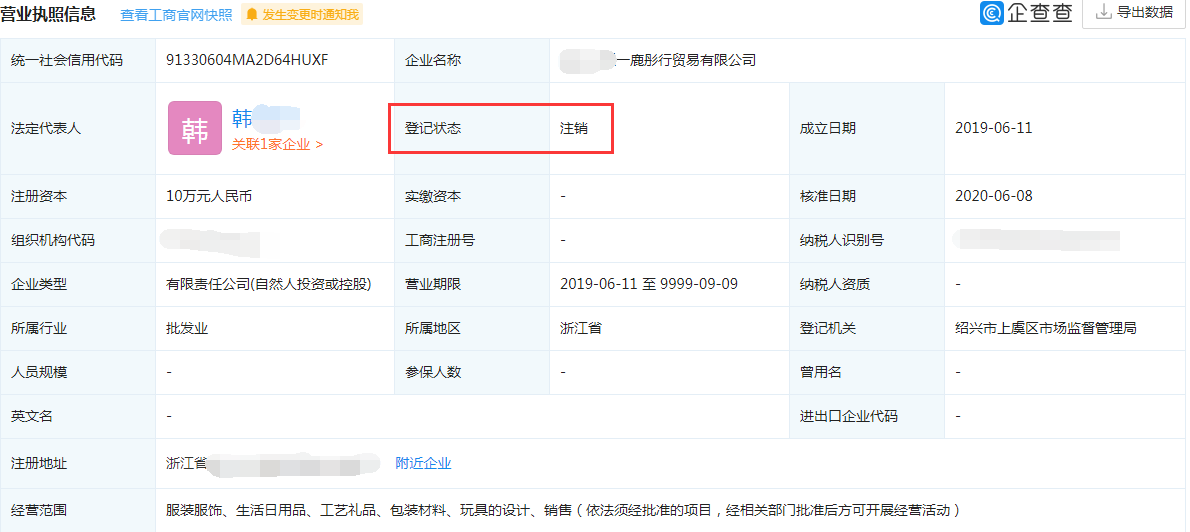This screenshot has width=1190, height=532.
Task: Click the 英文名 label cell
Action: coord(78,417)
